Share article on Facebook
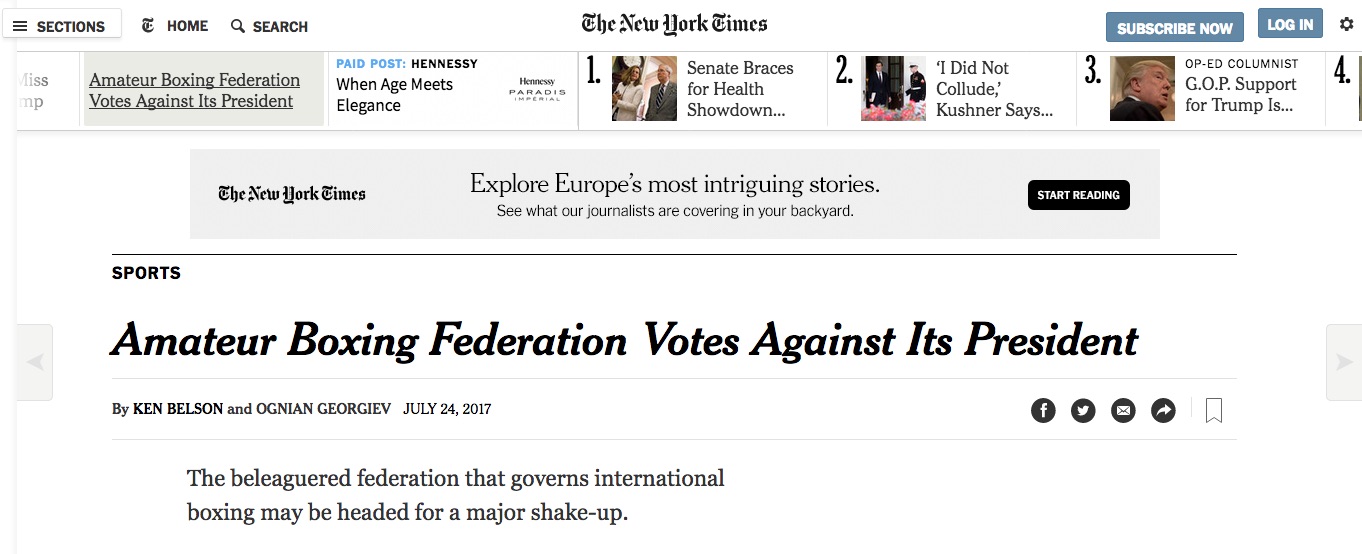Screen dimensions: 1362x554 tap(1043, 410)
